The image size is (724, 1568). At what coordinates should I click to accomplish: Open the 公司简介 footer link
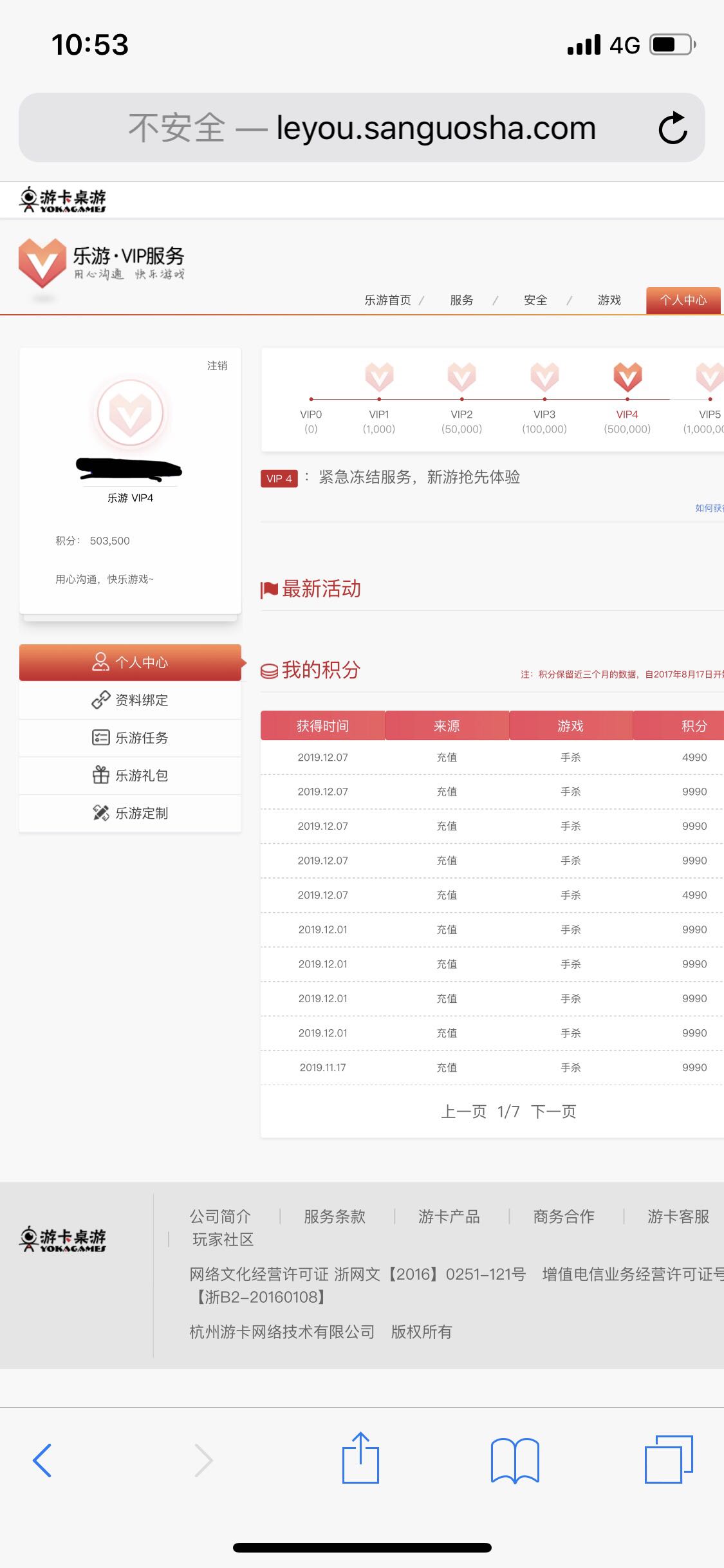point(220,1217)
